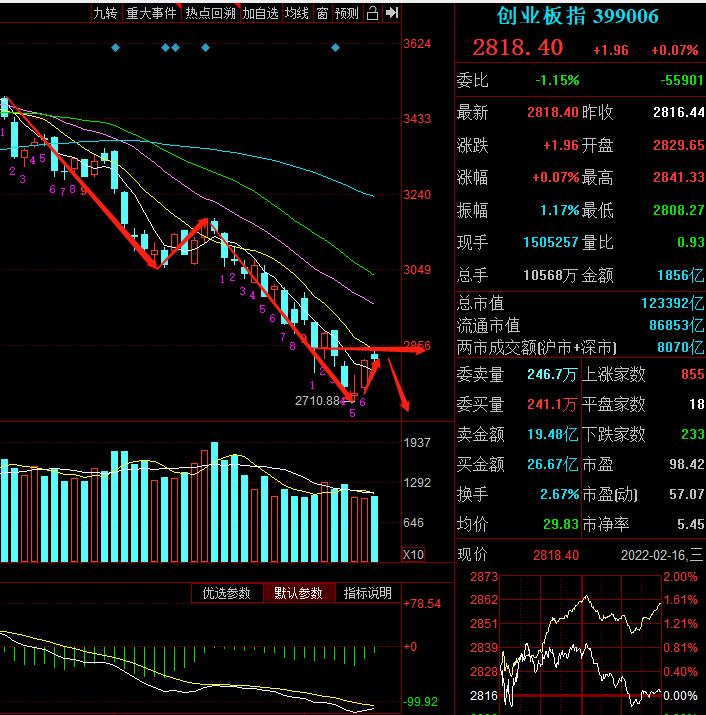Click the X10 volume scale label
Image resolution: width=706 pixels, height=715 pixels.
[413, 555]
